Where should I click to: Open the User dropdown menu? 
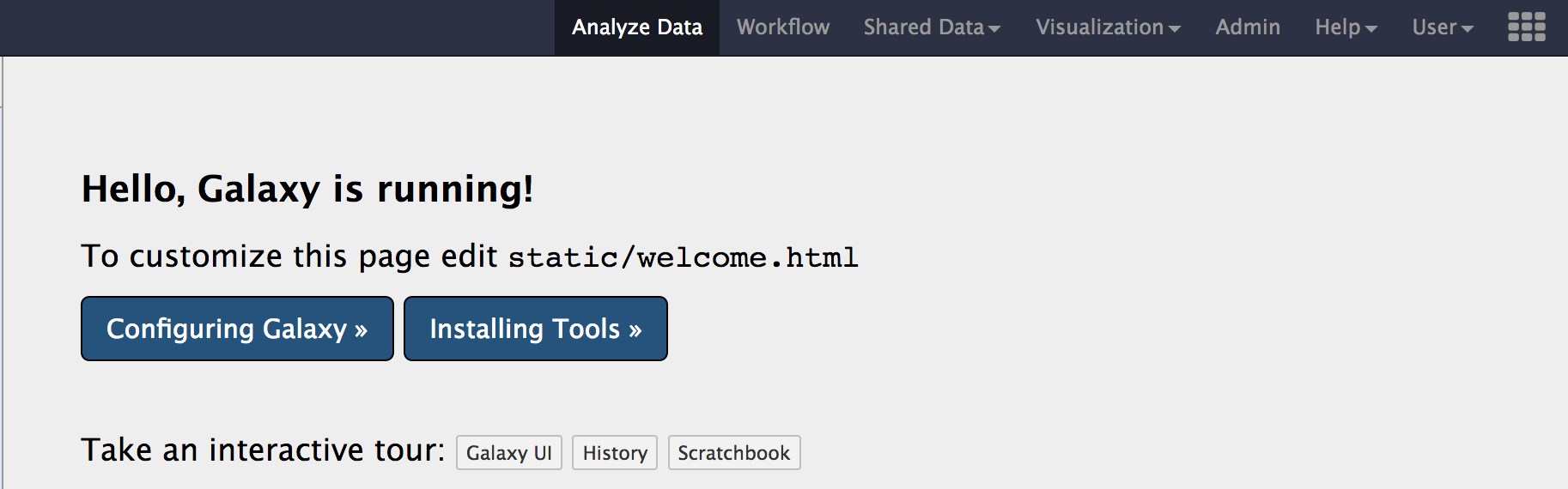pyautogui.click(x=1442, y=27)
